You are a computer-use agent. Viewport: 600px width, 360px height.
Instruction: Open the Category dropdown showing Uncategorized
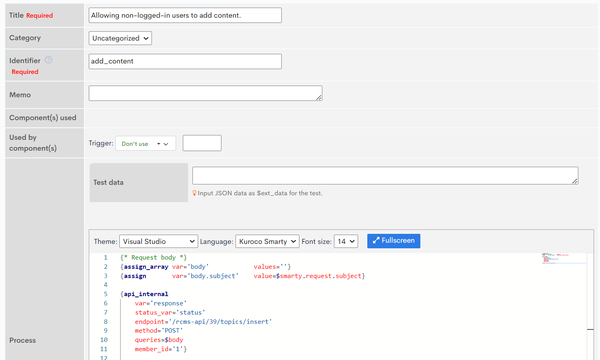[x=120, y=38]
